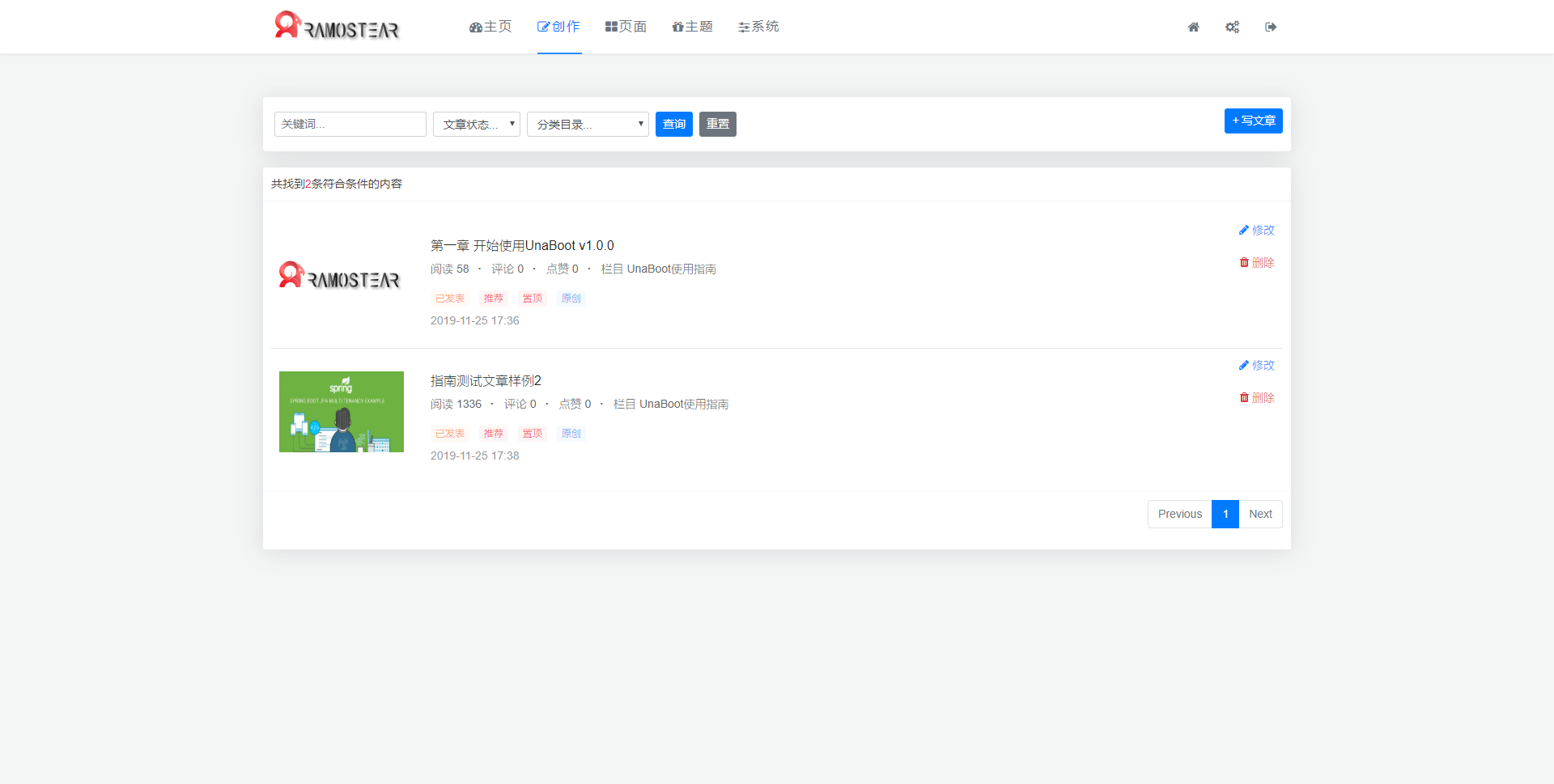Click the gray 重置 button
This screenshot has height=784, width=1554.
click(718, 124)
